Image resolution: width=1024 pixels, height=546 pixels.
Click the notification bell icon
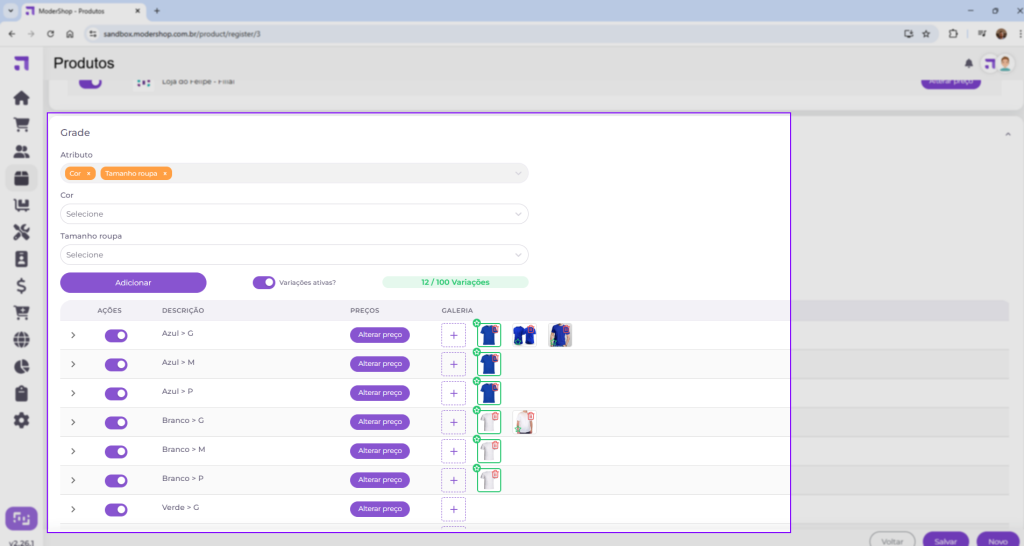(x=968, y=64)
